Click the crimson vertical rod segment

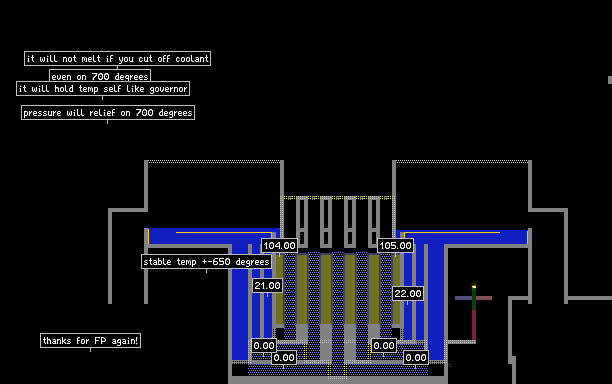474,325
